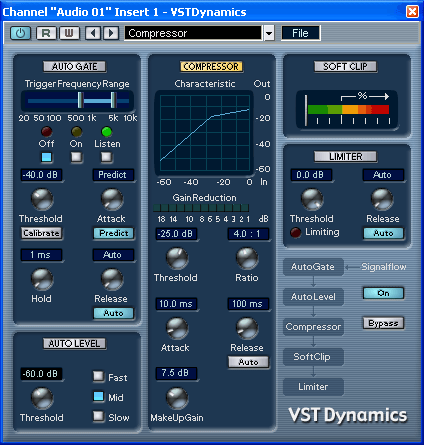Toggle the AUTO GATE section button
Image resolution: width=424 pixels, height=445 pixels.
74,67
